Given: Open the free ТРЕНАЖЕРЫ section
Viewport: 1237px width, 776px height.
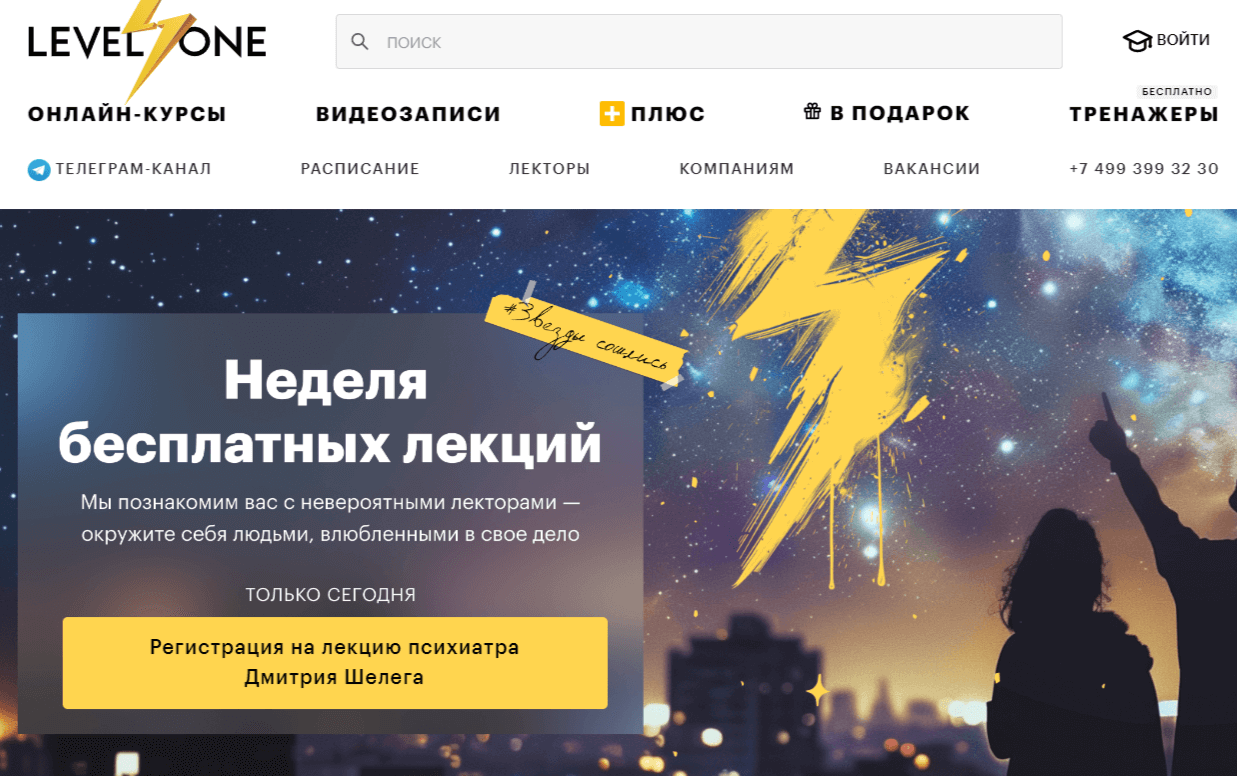Looking at the screenshot, I should click(x=1144, y=114).
